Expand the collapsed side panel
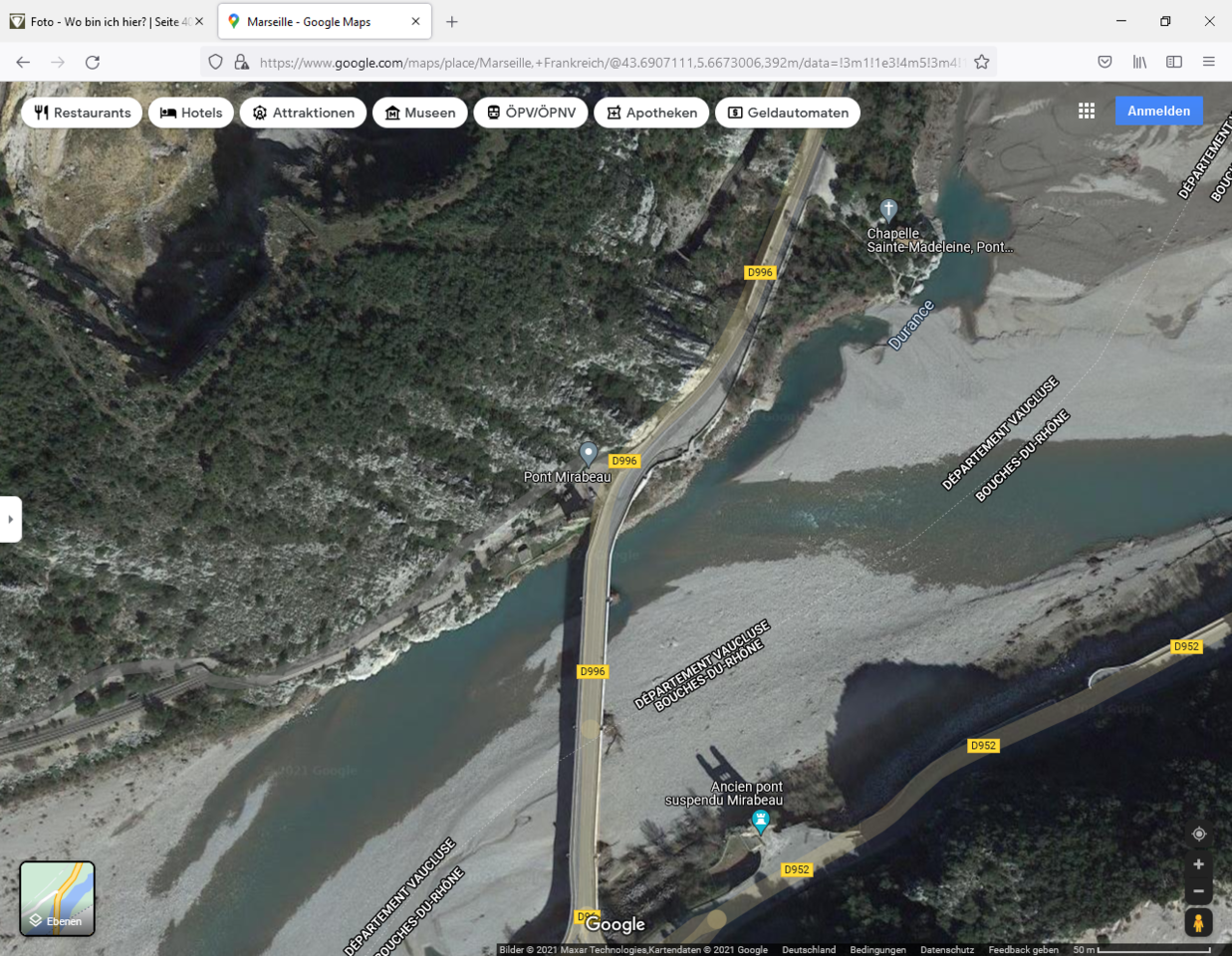The height and width of the screenshot is (956, 1232). tap(10, 519)
